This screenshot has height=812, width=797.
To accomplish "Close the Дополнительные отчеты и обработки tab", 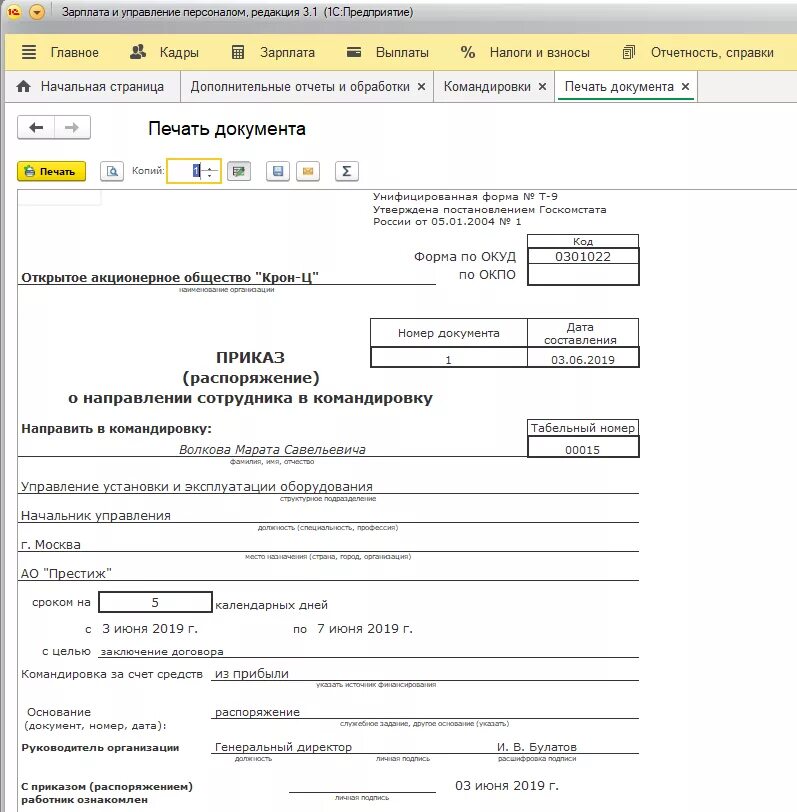I will pos(422,86).
